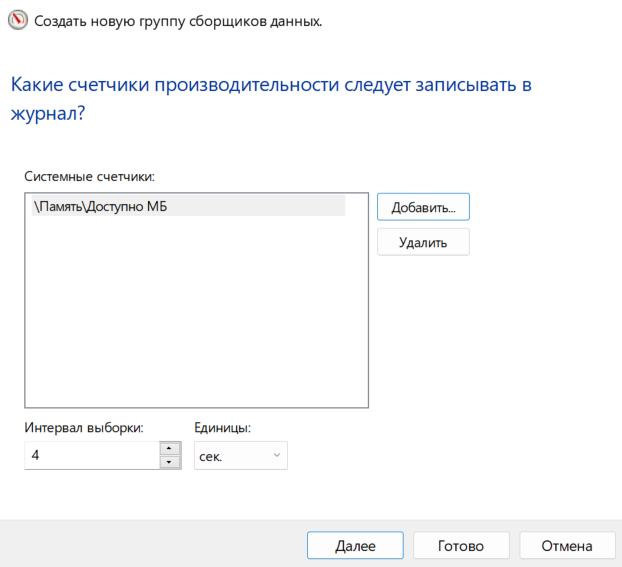The height and width of the screenshot is (567, 622).
Task: Increase sample interval with up arrow
Action: 169,448
